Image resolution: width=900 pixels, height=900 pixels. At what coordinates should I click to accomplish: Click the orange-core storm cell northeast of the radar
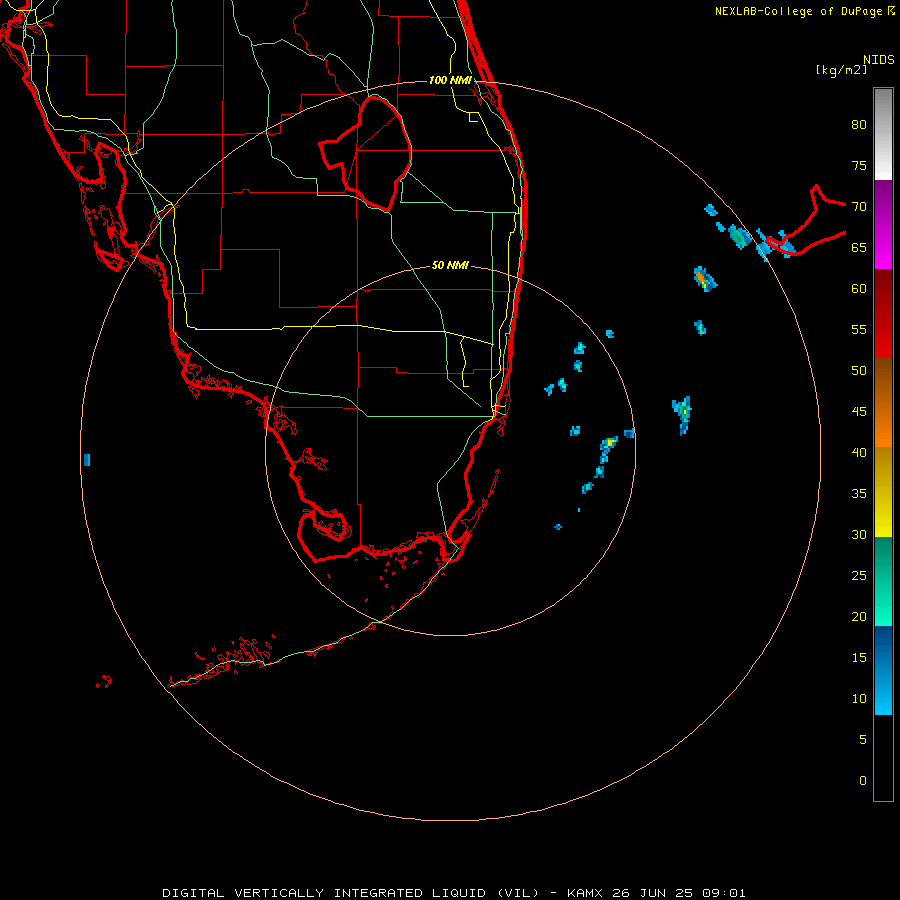(704, 279)
